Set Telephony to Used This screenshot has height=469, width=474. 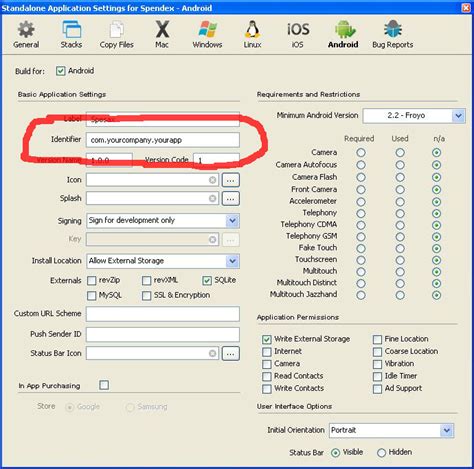tap(400, 213)
